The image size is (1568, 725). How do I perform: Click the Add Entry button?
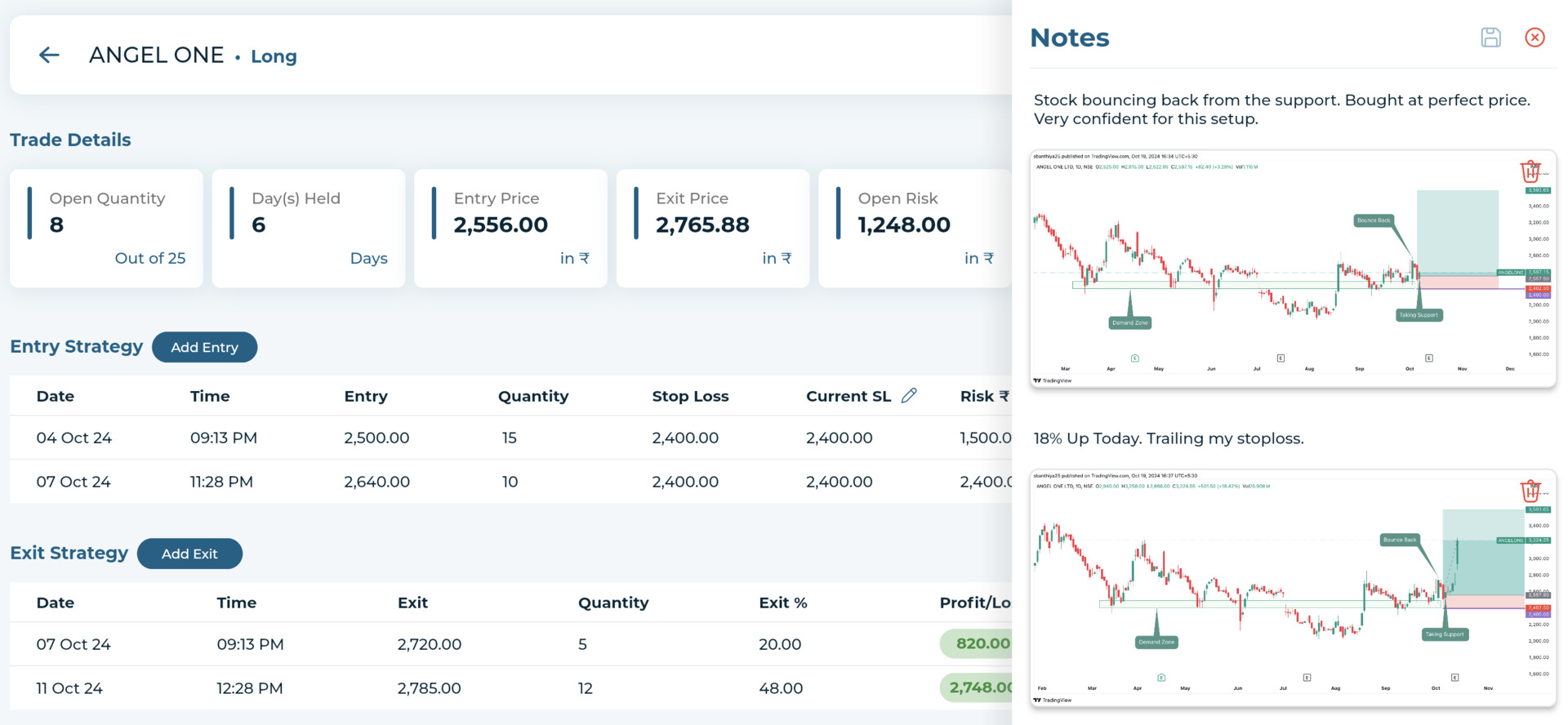click(x=204, y=347)
